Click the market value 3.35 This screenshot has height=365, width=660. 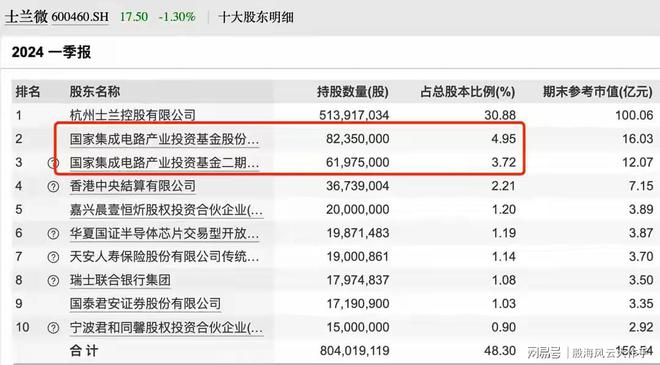(x=641, y=304)
